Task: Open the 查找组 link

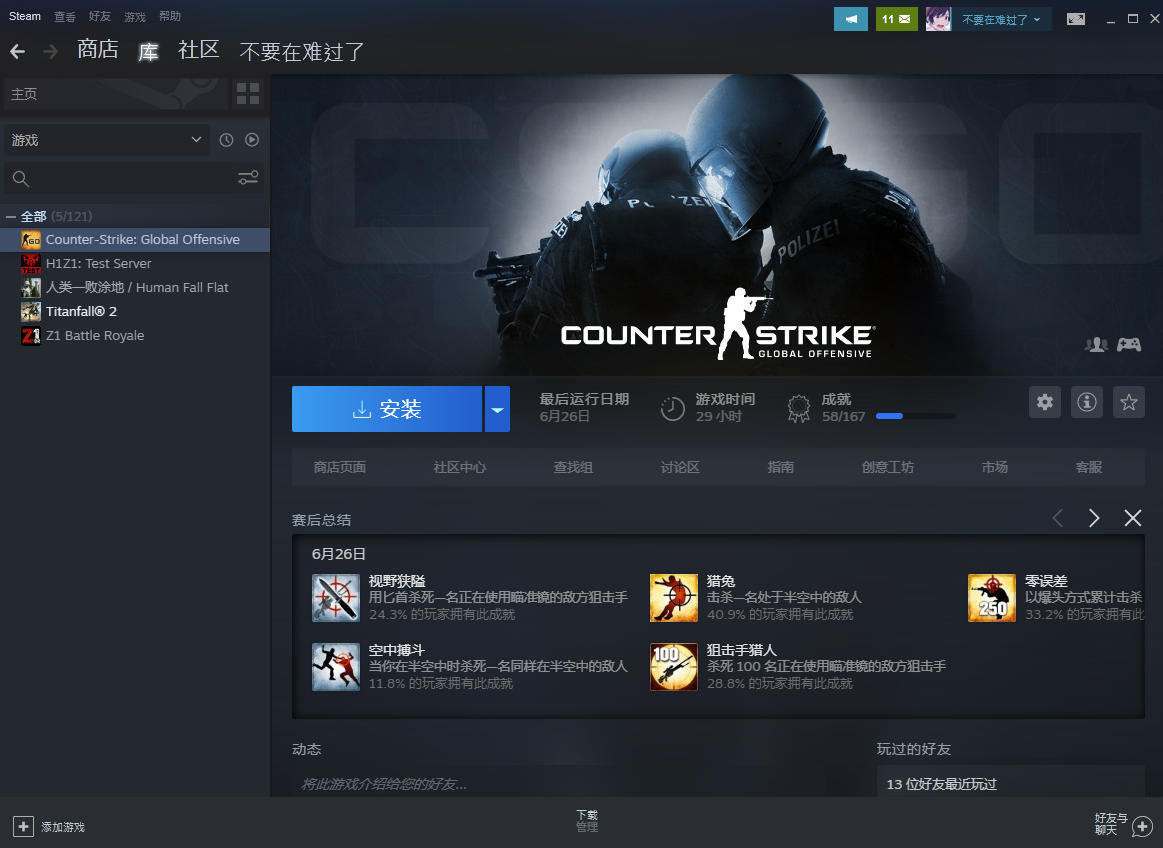Action: (573, 467)
